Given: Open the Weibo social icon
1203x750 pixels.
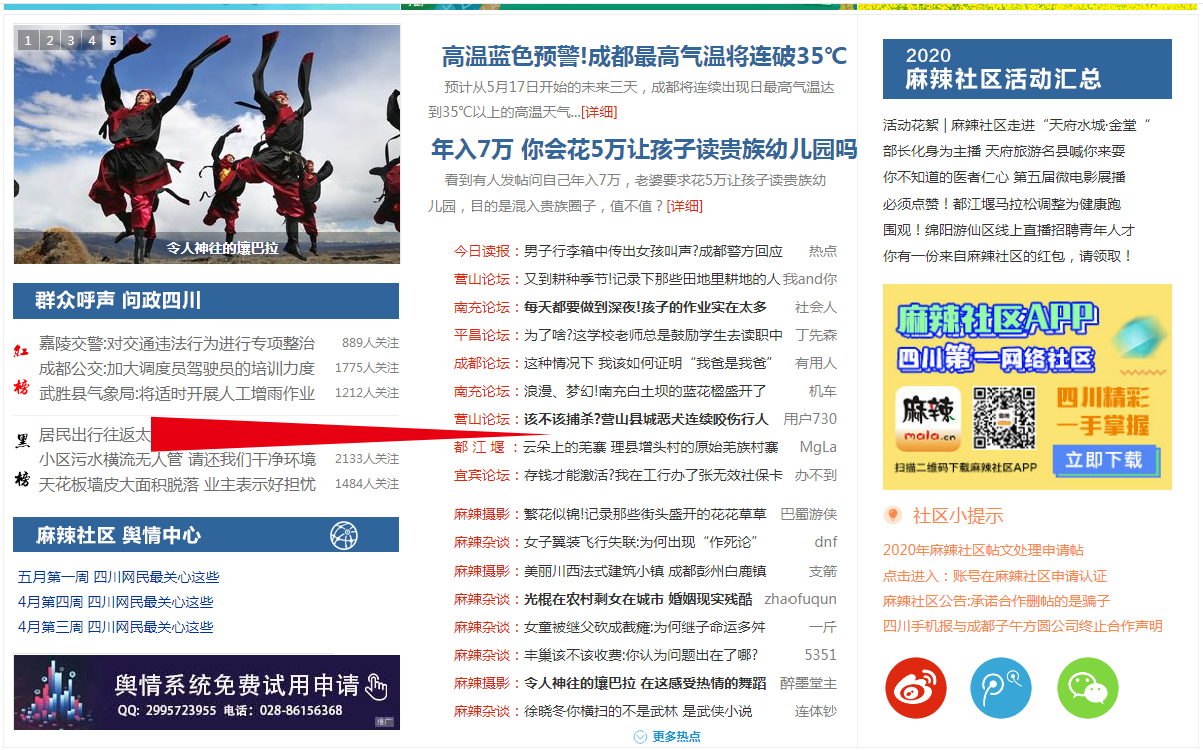Looking at the screenshot, I should [915, 688].
